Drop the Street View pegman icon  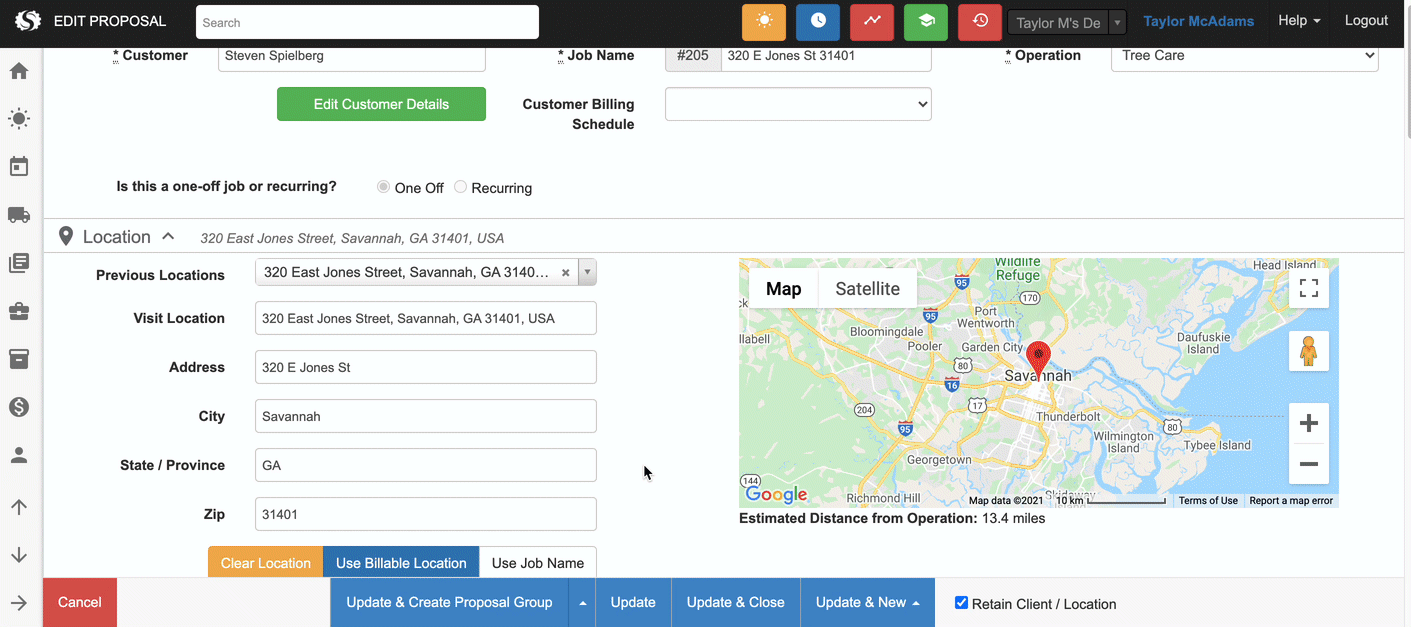(1308, 351)
